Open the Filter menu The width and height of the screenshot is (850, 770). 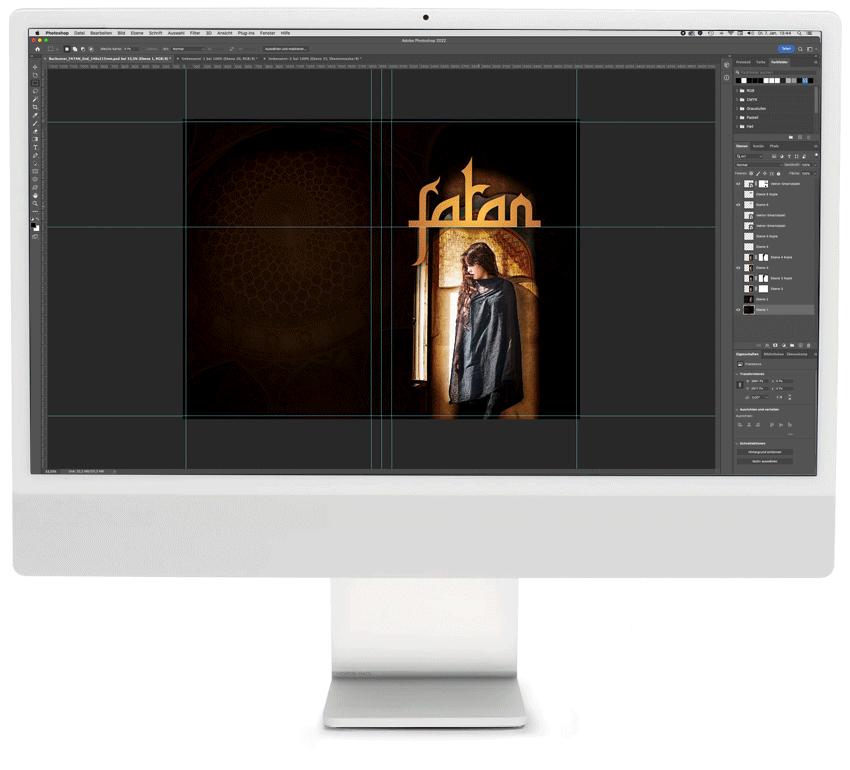pyautogui.click(x=194, y=32)
